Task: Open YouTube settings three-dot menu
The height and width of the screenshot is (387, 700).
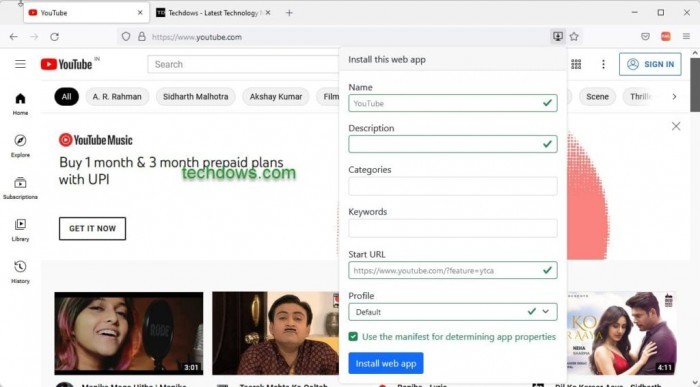Action: coord(603,64)
